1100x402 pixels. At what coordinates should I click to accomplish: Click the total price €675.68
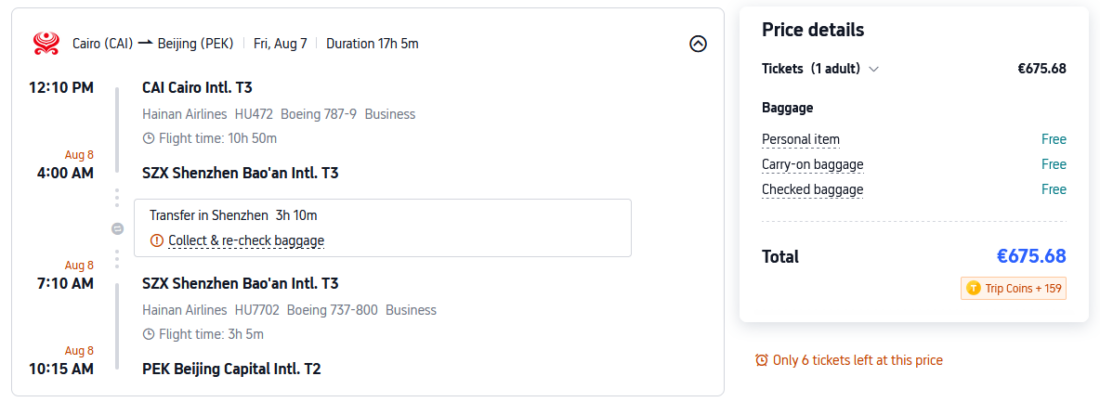click(1030, 256)
